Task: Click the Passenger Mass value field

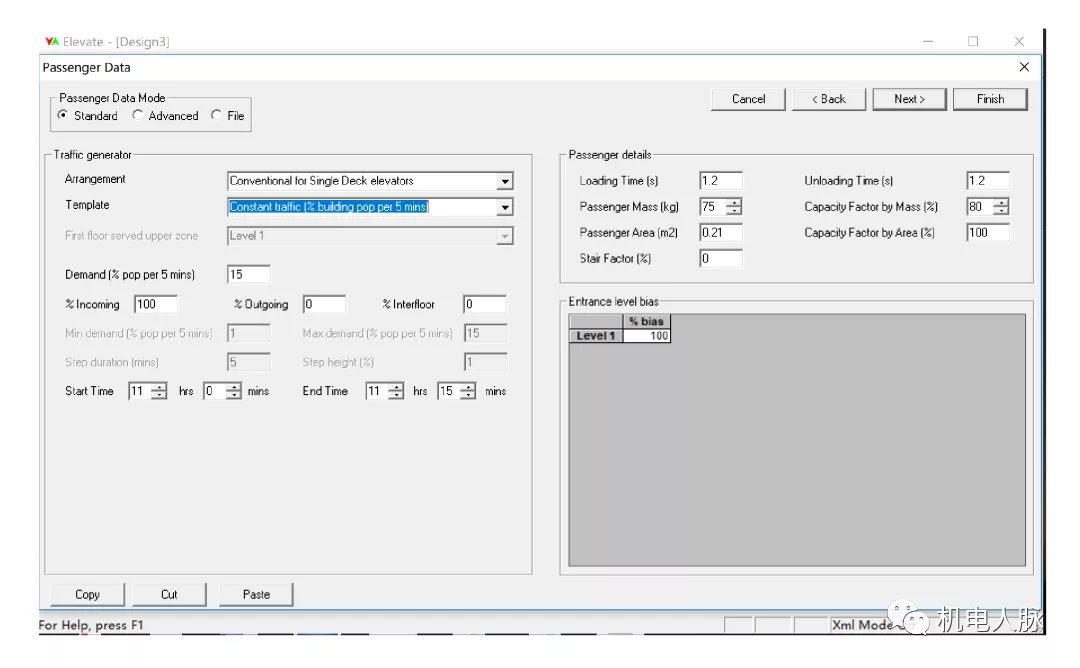Action: (713, 207)
